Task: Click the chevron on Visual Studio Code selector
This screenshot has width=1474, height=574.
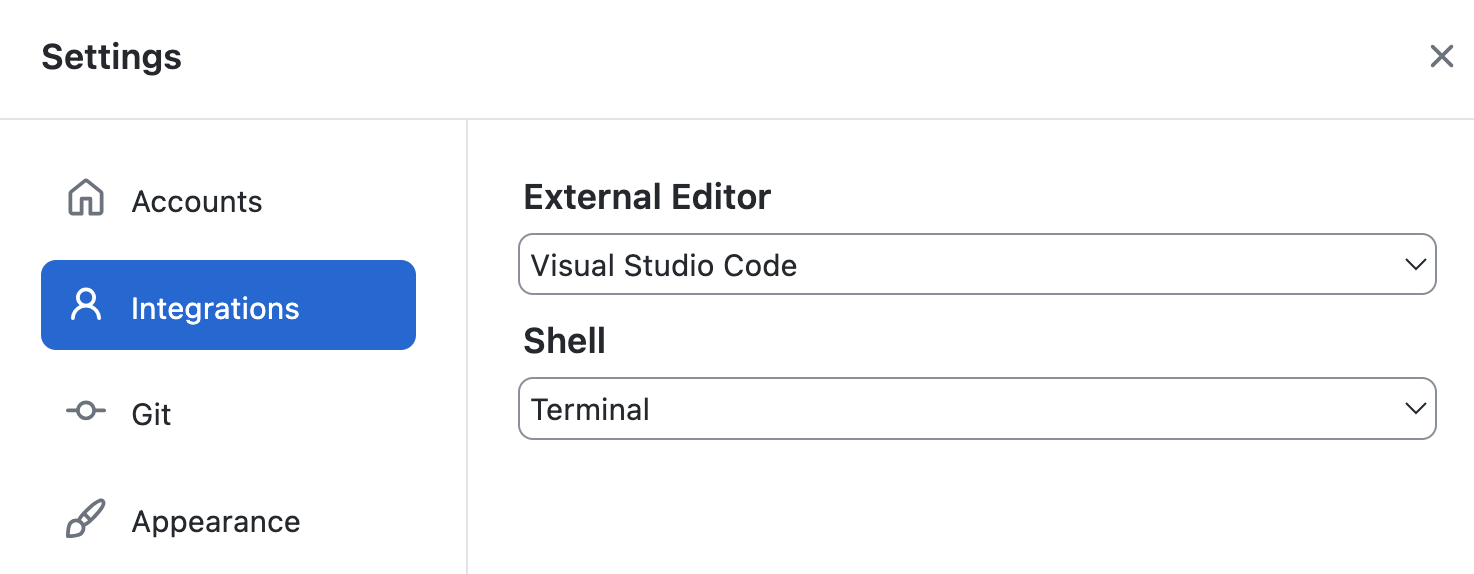Action: pos(1414,265)
